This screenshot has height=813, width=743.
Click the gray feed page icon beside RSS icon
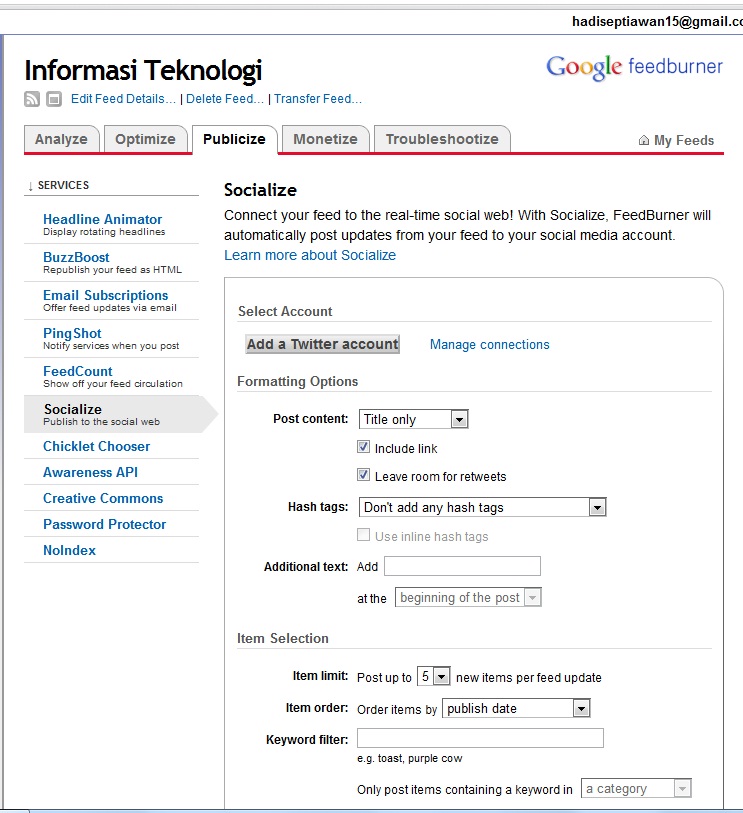tap(54, 99)
